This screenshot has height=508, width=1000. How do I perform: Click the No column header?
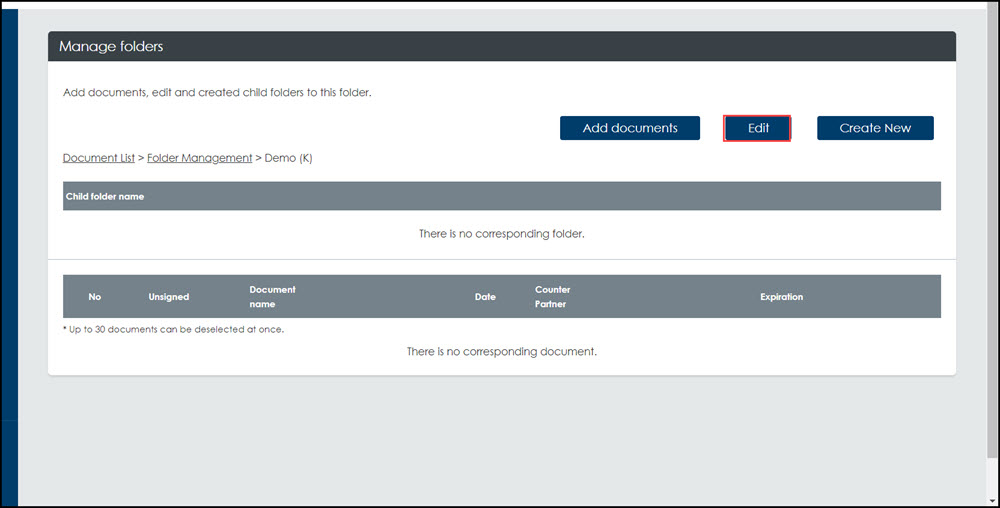point(94,297)
